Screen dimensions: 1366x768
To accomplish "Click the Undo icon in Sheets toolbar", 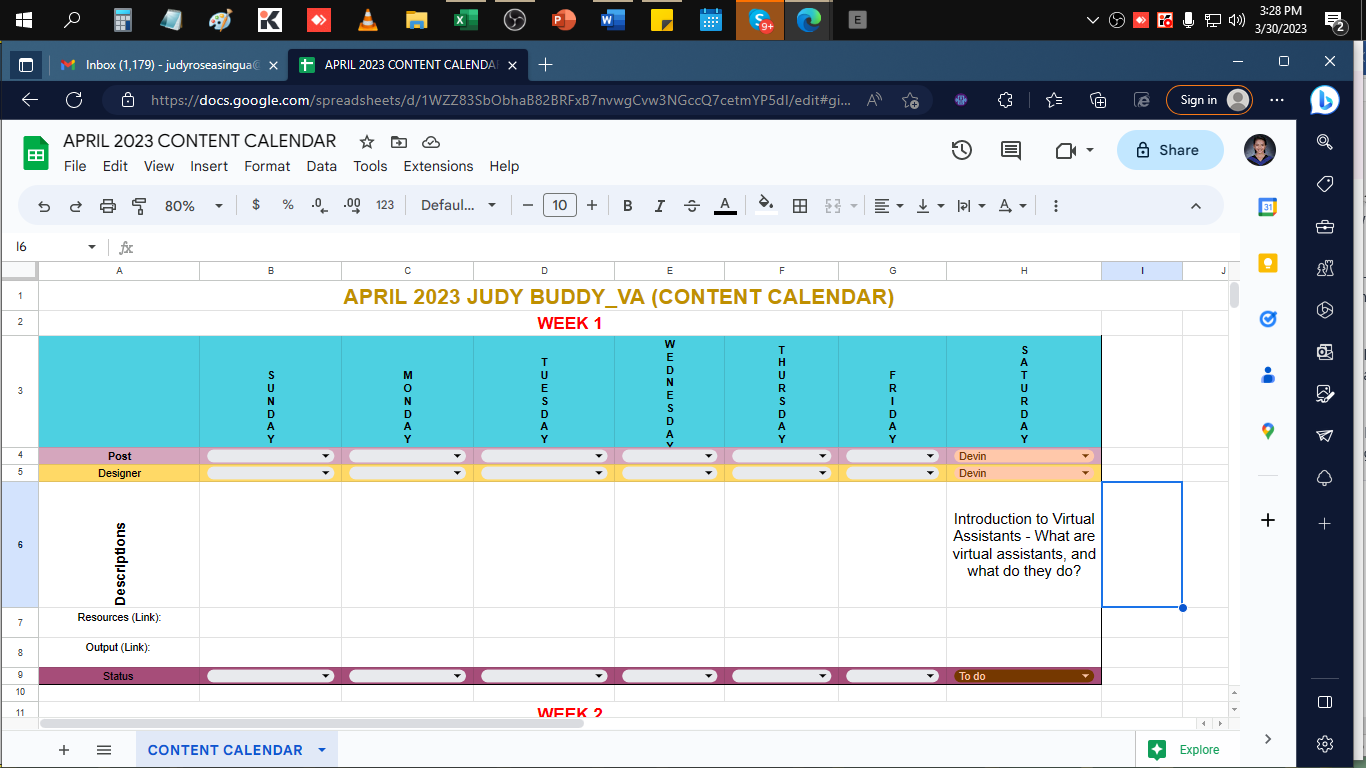I will pyautogui.click(x=44, y=206).
